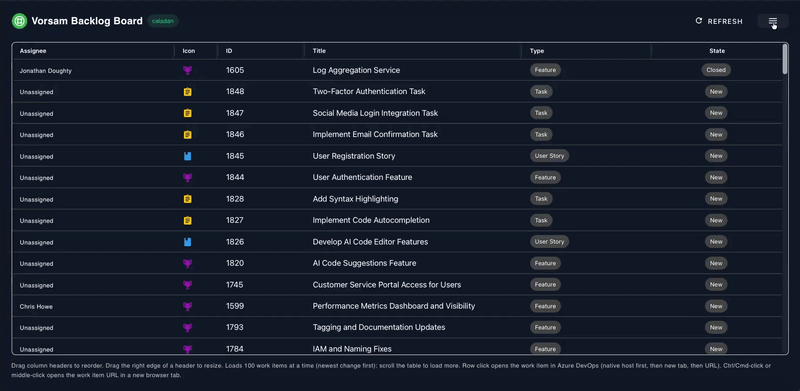Click the Feature type badge for 1605
This screenshot has height=391, width=800.
click(x=545, y=70)
